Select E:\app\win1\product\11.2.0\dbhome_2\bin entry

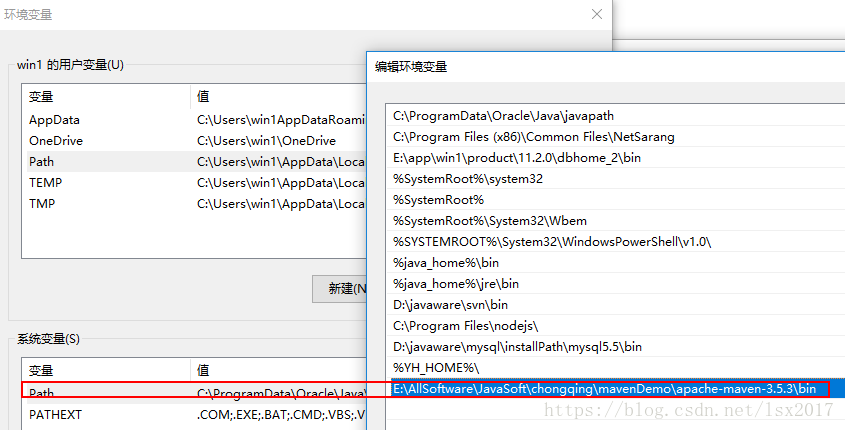coord(615,158)
